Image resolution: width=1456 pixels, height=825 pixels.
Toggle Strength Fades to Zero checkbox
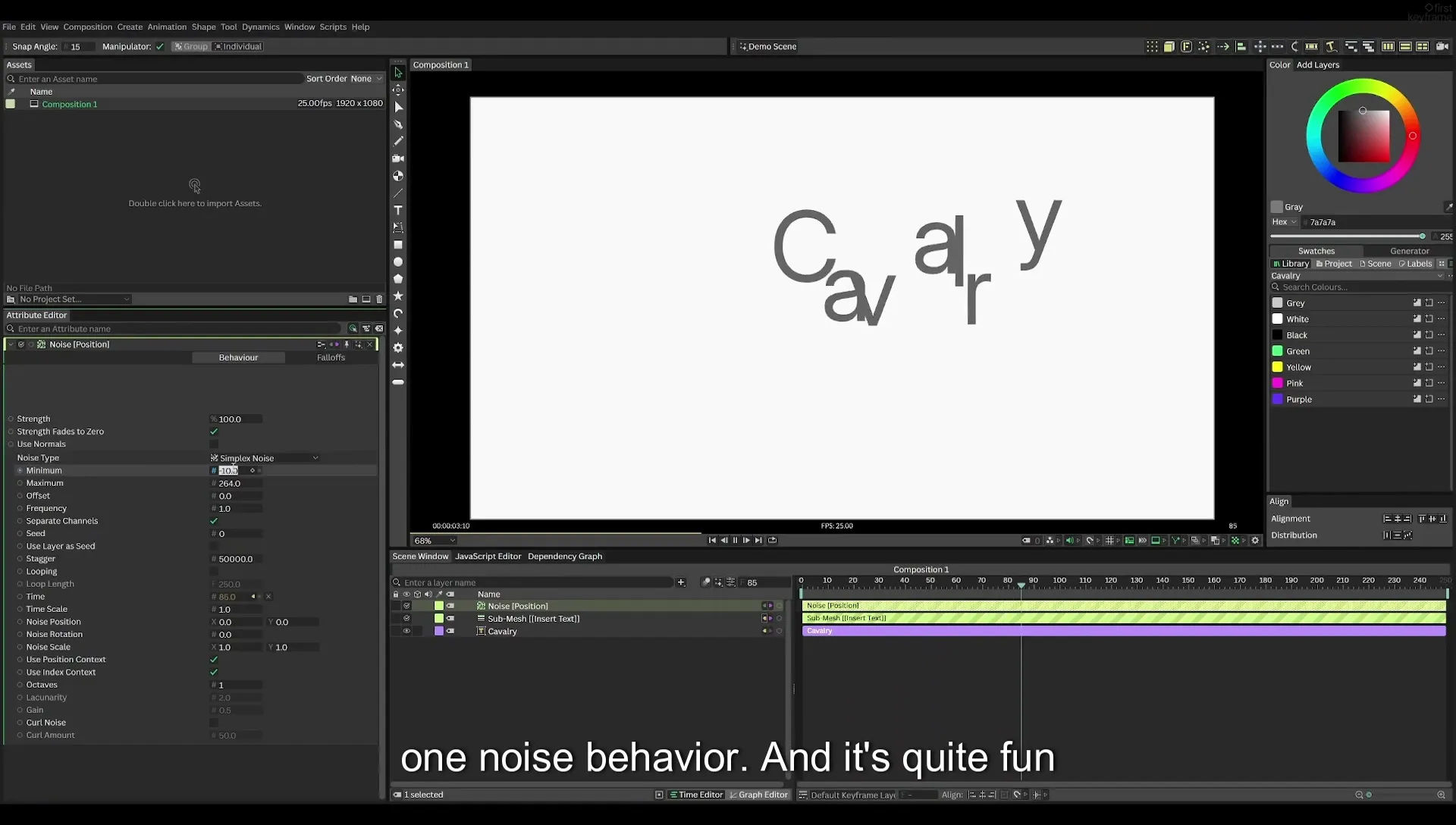(x=214, y=431)
